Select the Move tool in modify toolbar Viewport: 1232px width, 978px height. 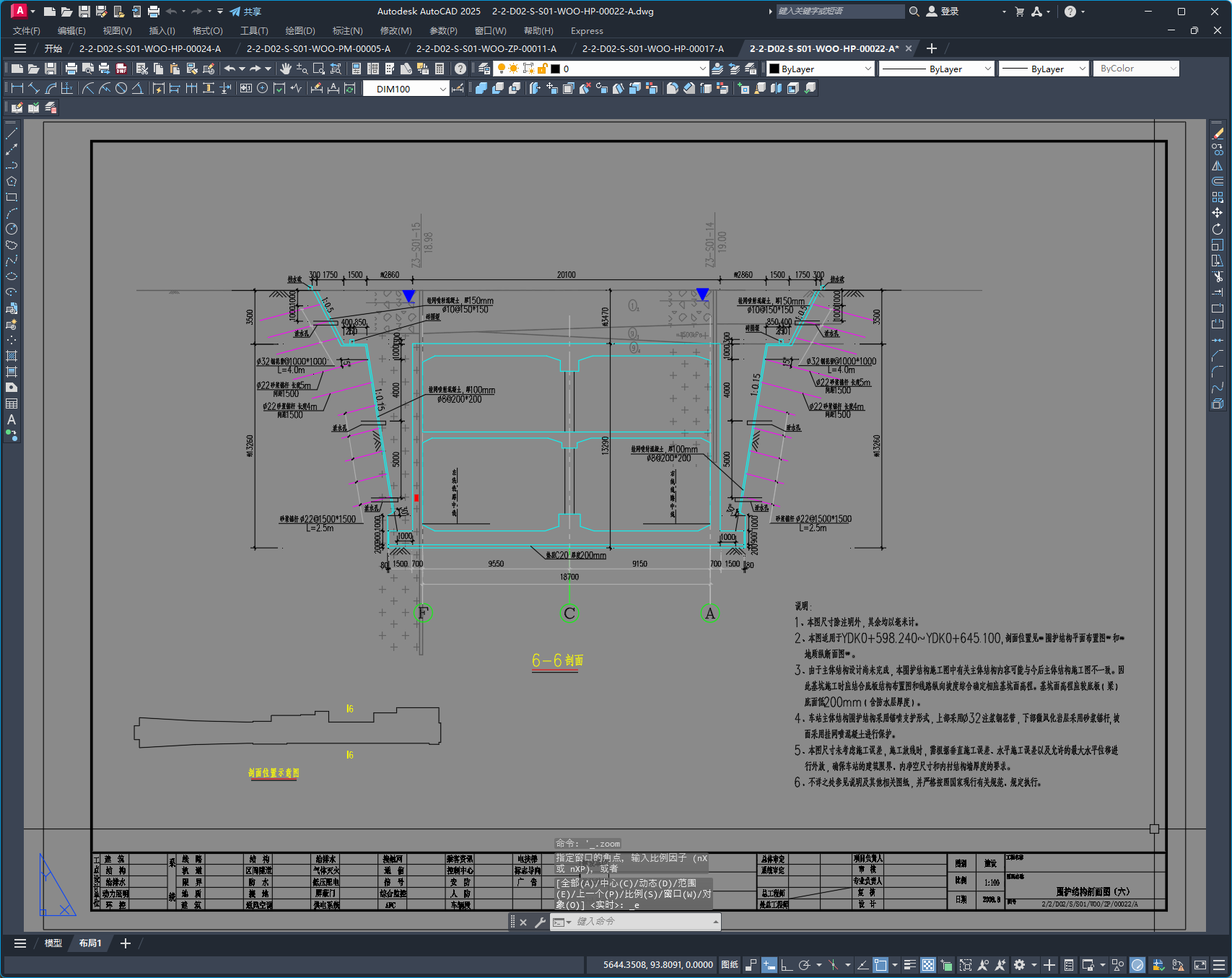[1218, 213]
